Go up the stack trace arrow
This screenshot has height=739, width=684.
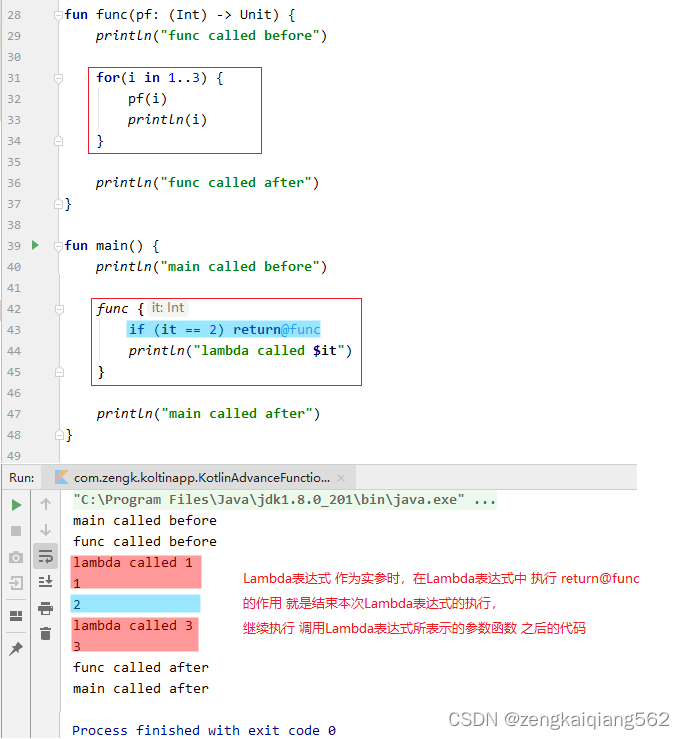click(x=46, y=504)
